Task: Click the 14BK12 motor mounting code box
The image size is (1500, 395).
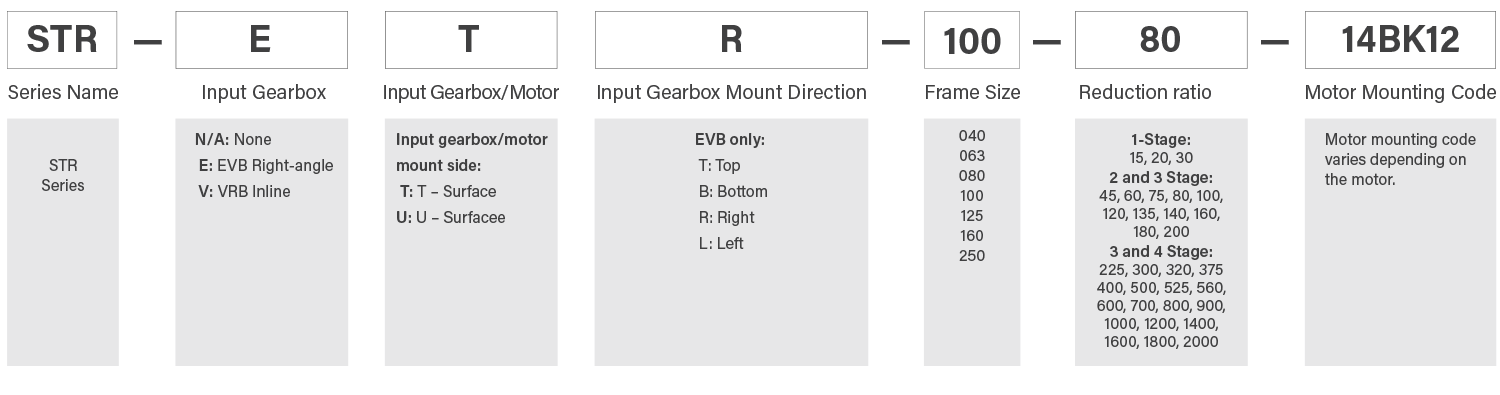Action: pyautogui.click(x=1400, y=40)
